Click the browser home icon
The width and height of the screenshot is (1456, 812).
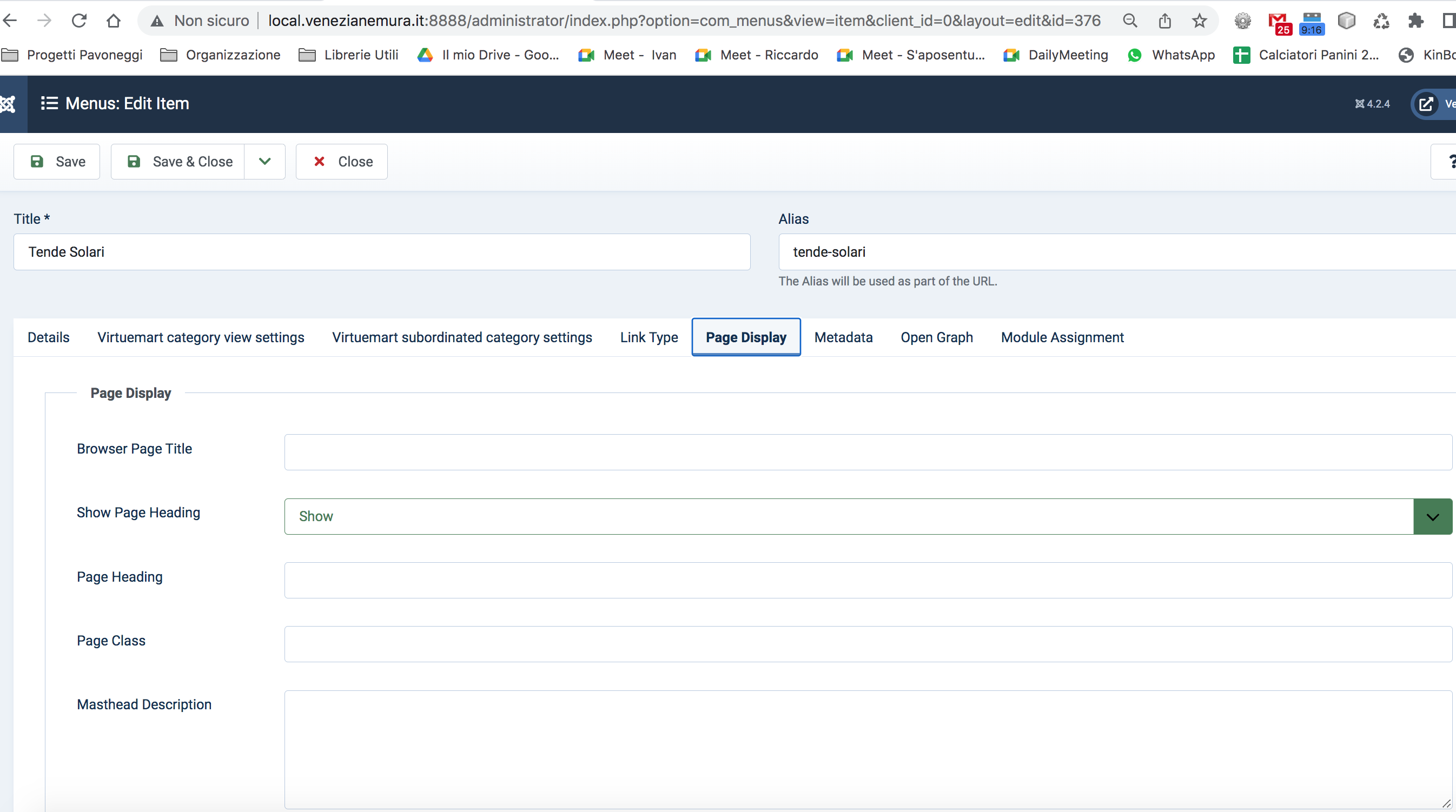coord(114,21)
